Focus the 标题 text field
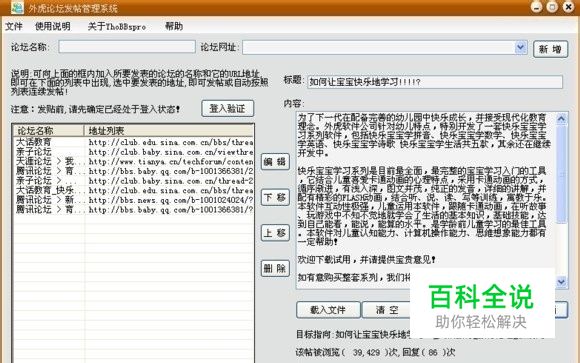The image size is (580, 363). click(x=435, y=82)
